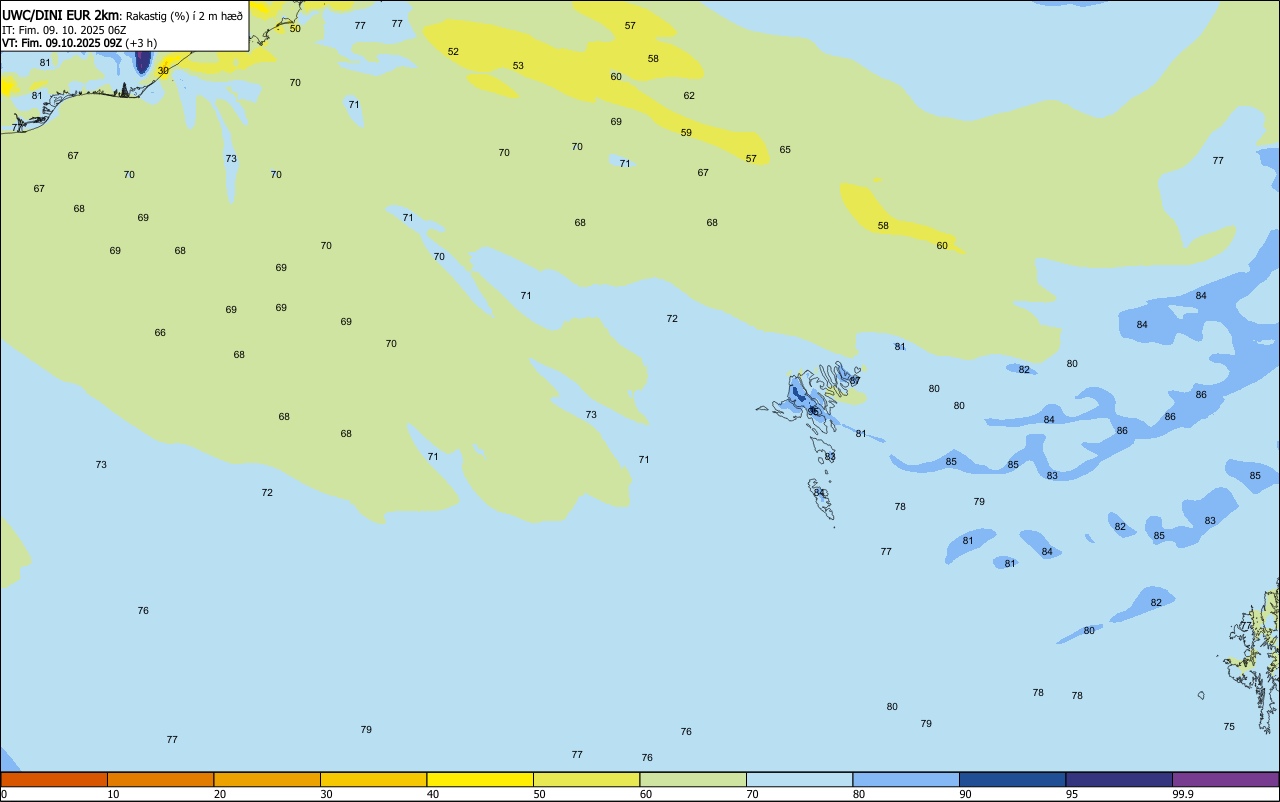Image resolution: width=1280 pixels, height=802 pixels.
Task: Click the '95' legend scale label
Action: pyautogui.click(x=1072, y=794)
